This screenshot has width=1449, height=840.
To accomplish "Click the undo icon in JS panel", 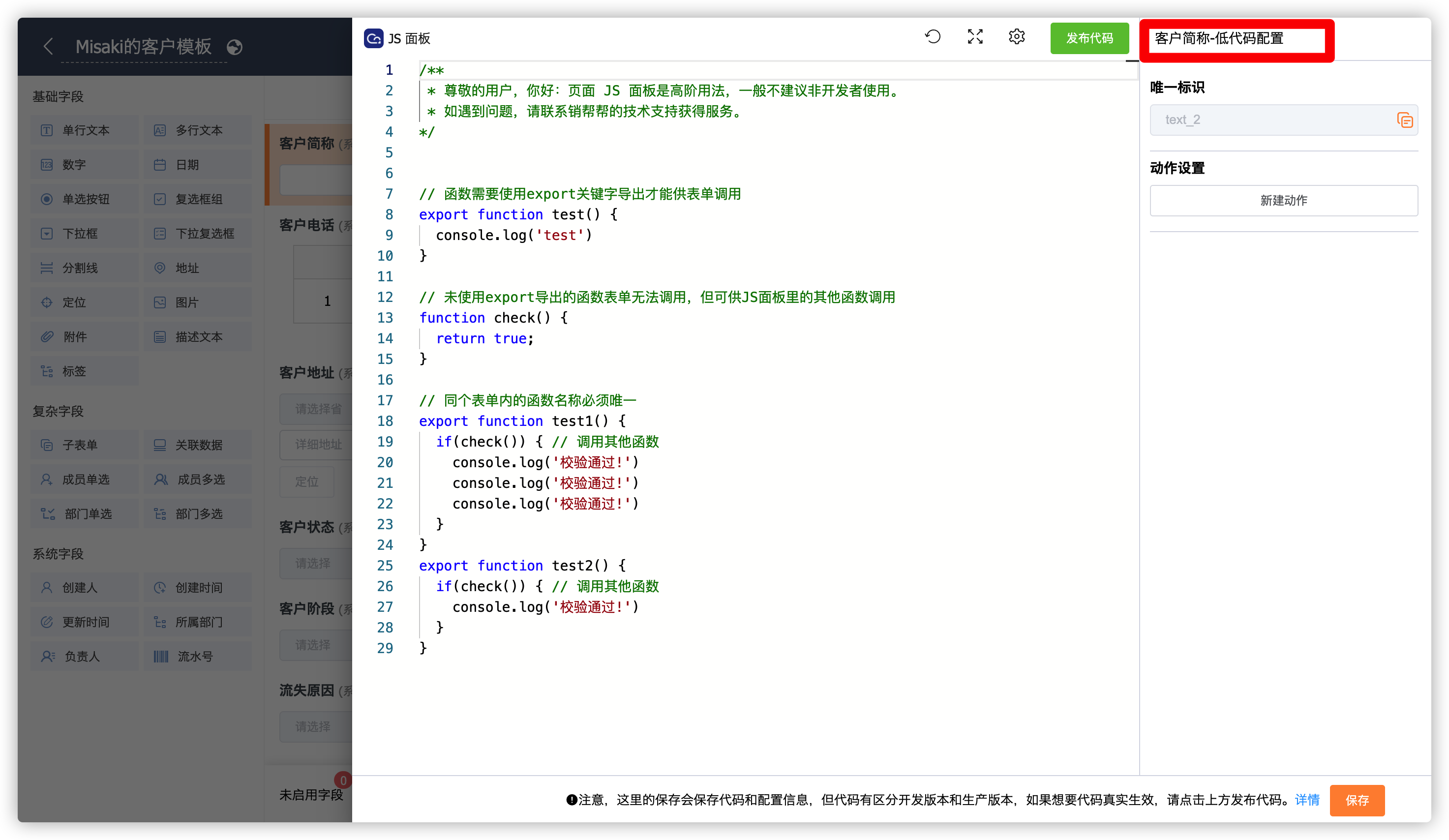I will click(x=933, y=37).
